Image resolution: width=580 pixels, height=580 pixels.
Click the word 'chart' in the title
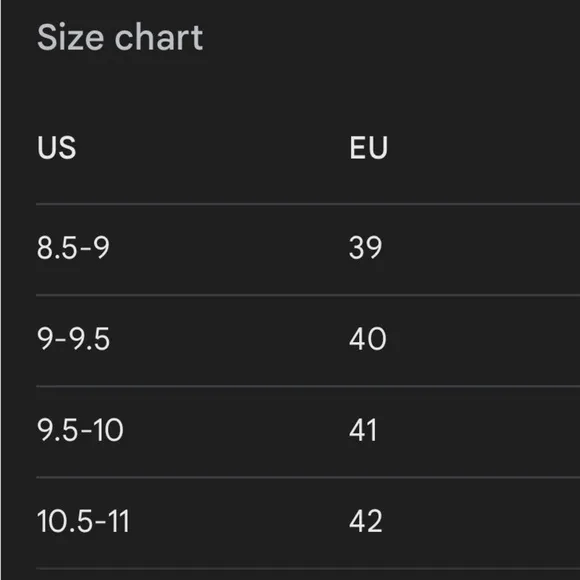tap(159, 37)
